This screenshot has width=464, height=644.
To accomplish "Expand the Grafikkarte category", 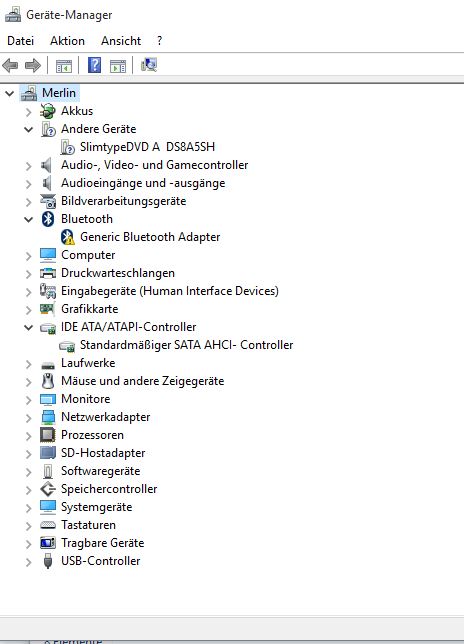I will (28, 310).
